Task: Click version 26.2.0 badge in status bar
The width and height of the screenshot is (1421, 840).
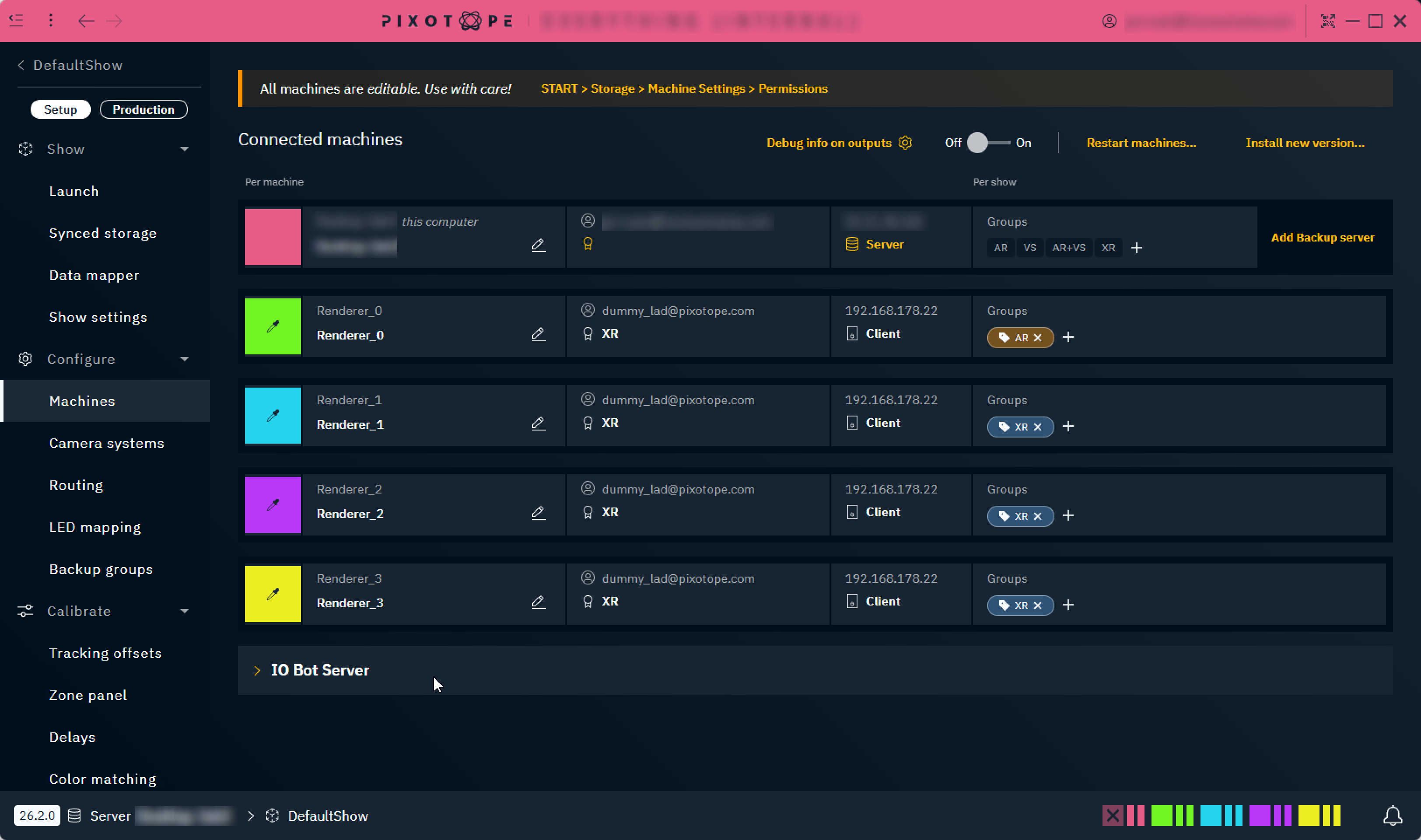Action: tap(37, 815)
